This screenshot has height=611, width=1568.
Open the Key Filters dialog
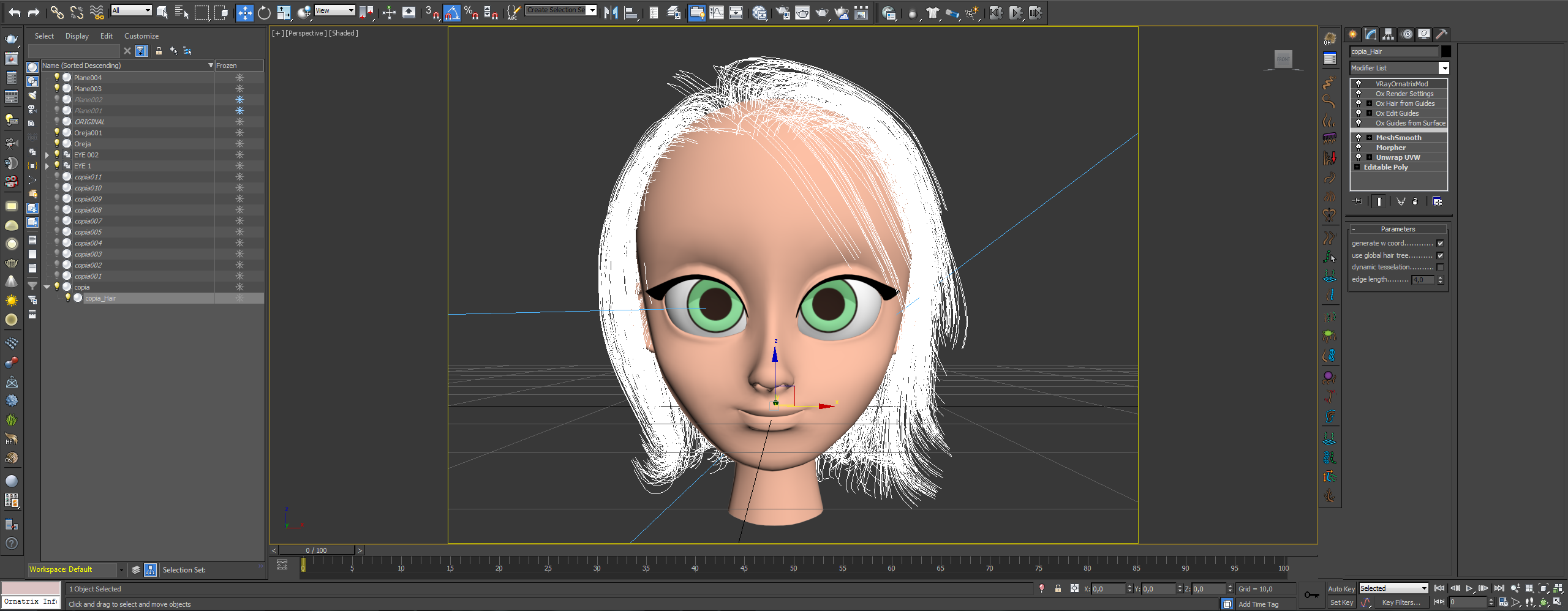(1400, 602)
